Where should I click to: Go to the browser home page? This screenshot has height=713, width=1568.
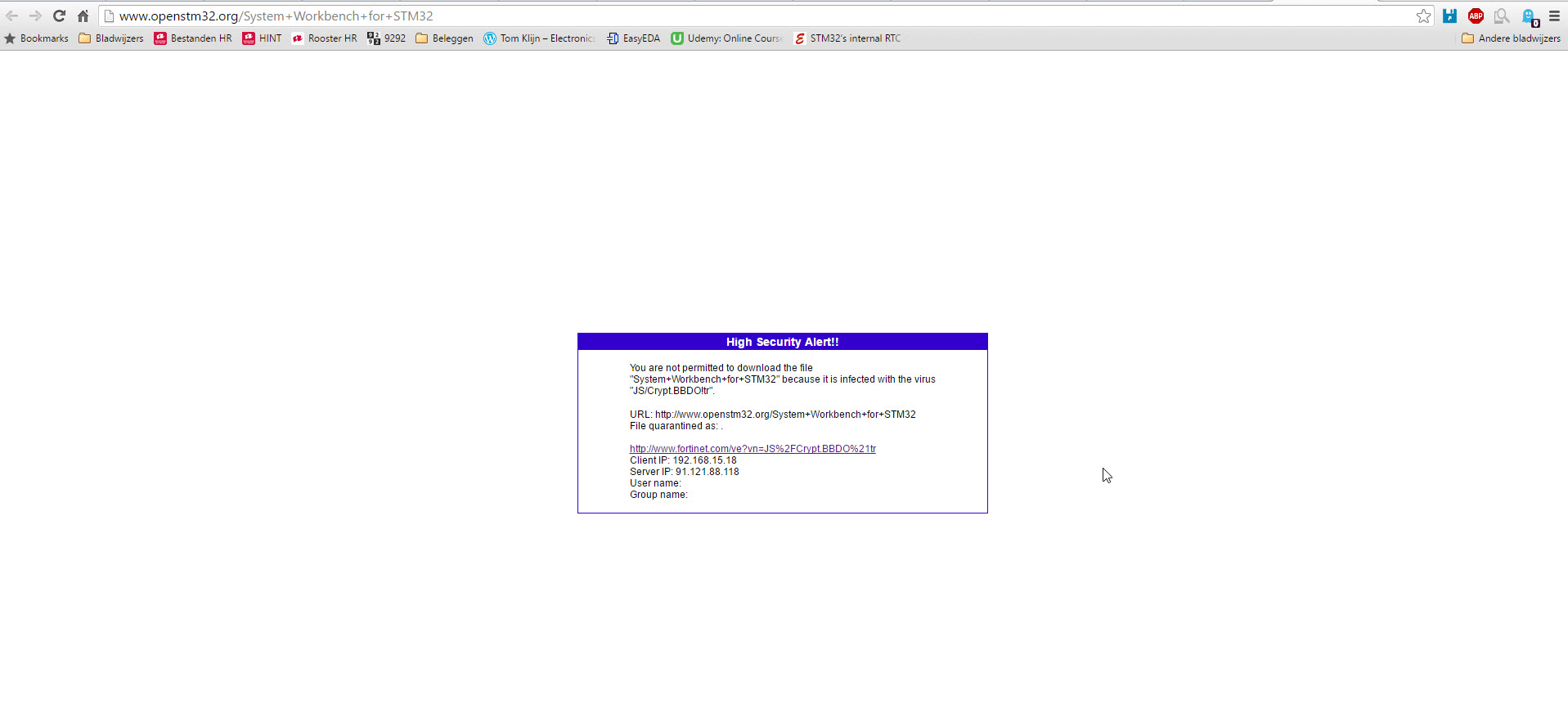(83, 16)
